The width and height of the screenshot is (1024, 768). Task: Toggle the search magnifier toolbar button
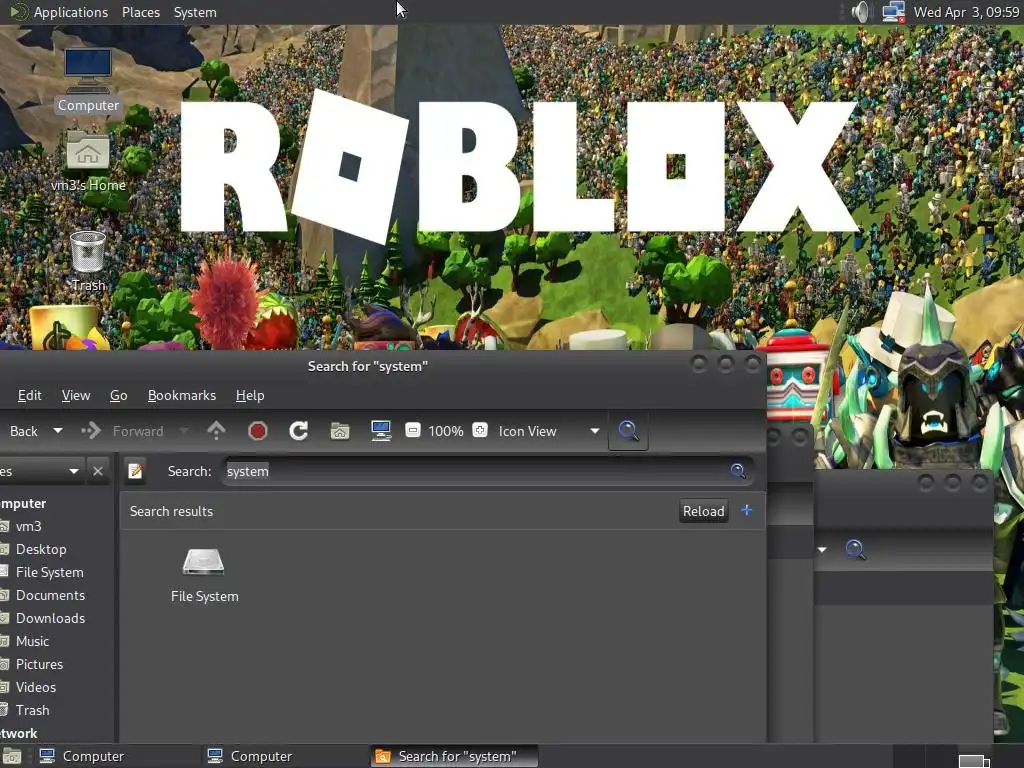(628, 431)
